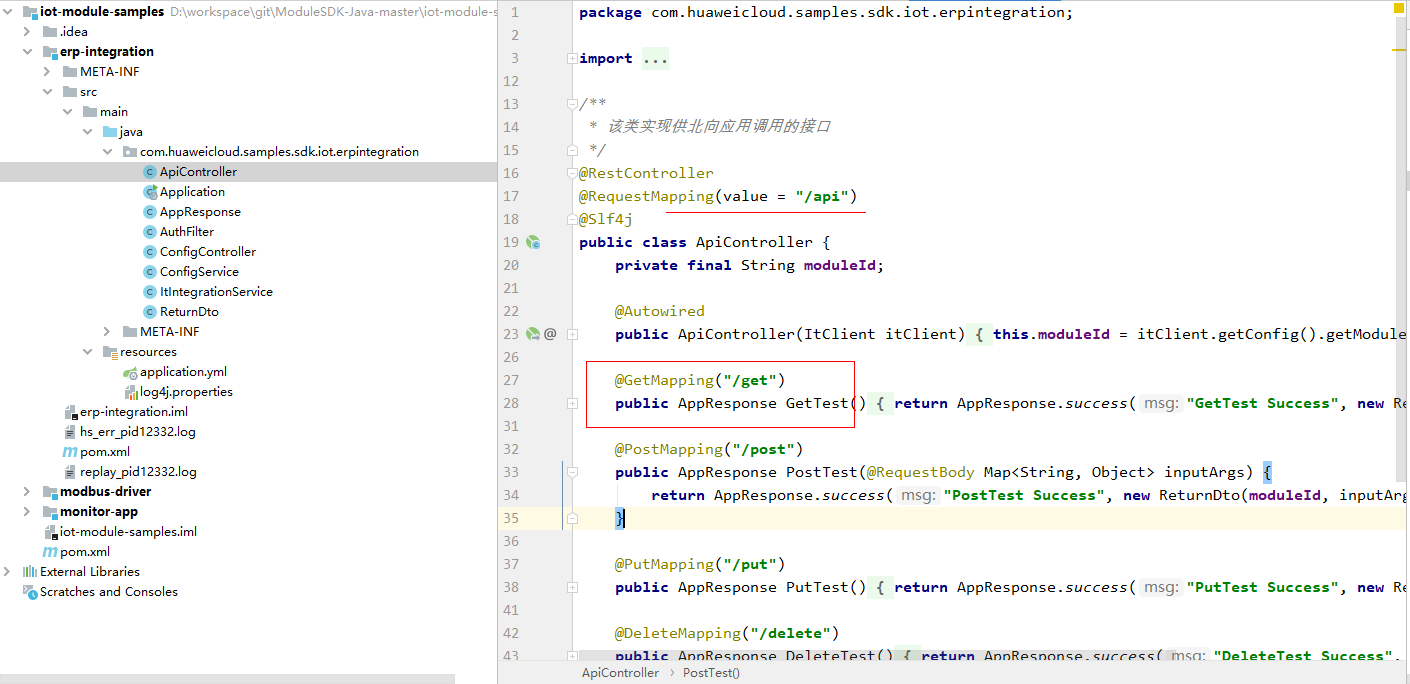This screenshot has height=684, width=1410.
Task: Click the Spring bean gutter icon on line 19
Action: [x=533, y=242]
